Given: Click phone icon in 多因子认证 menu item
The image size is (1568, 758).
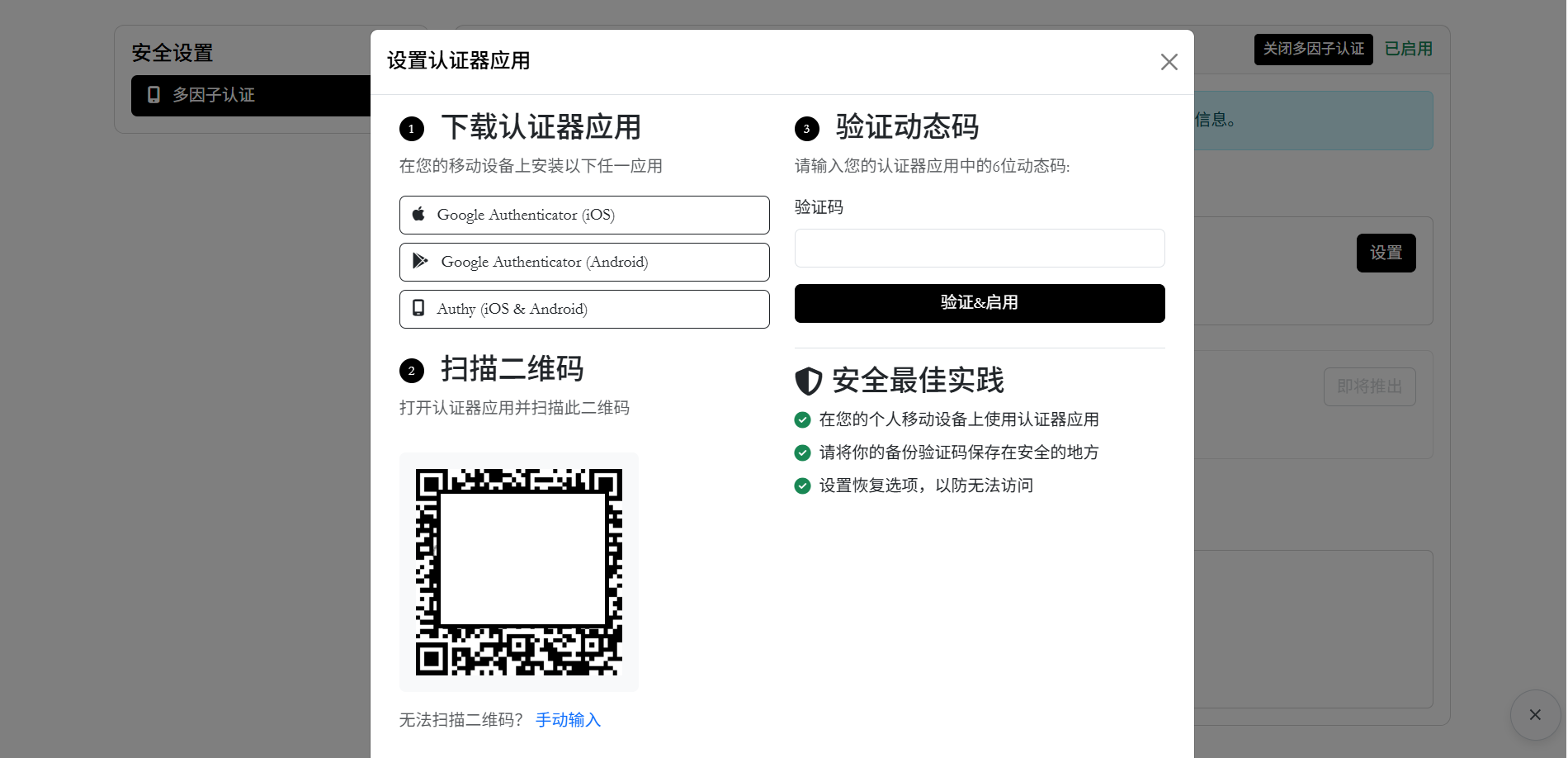Looking at the screenshot, I should tap(153, 95).
